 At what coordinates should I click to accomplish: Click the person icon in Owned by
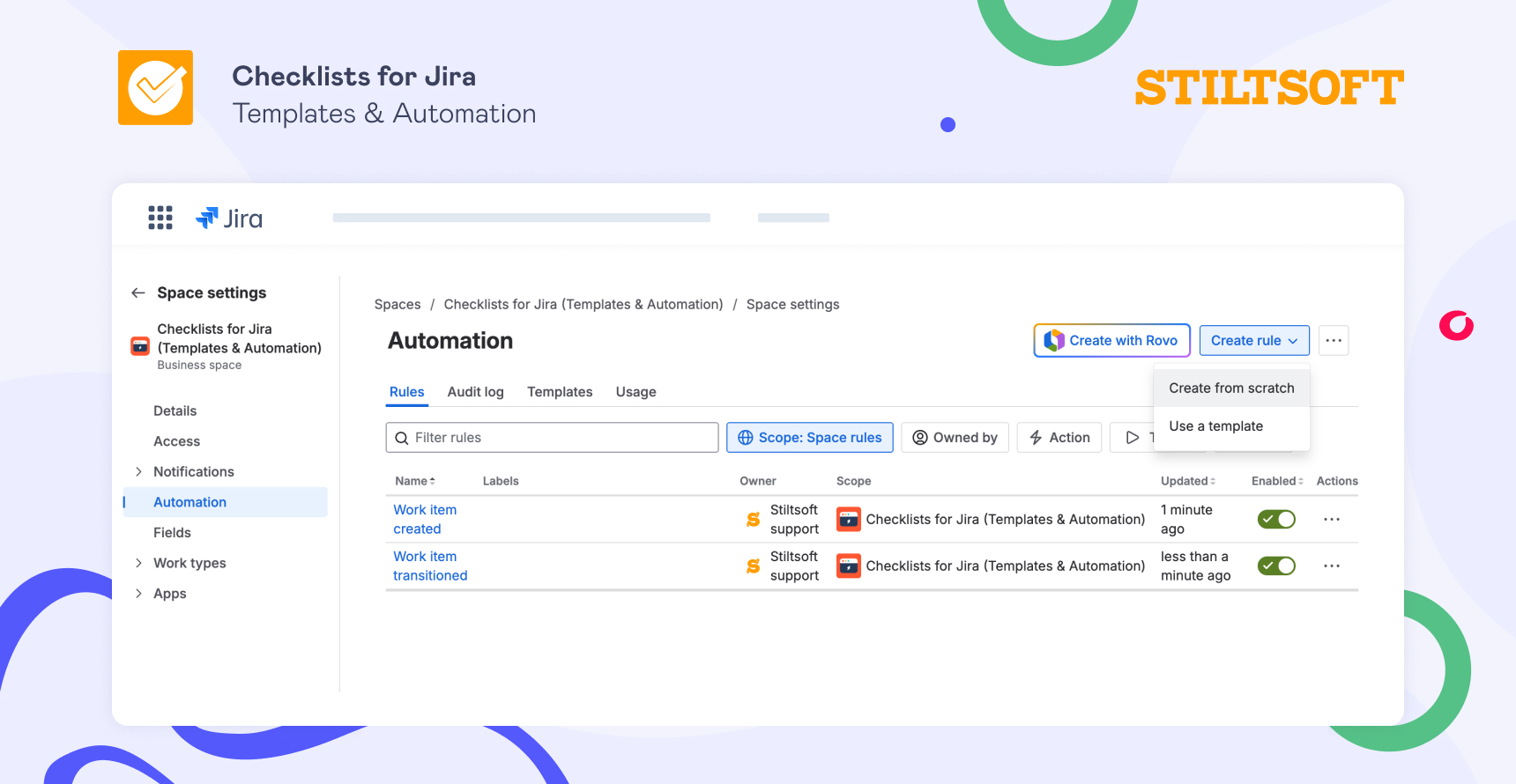point(920,438)
